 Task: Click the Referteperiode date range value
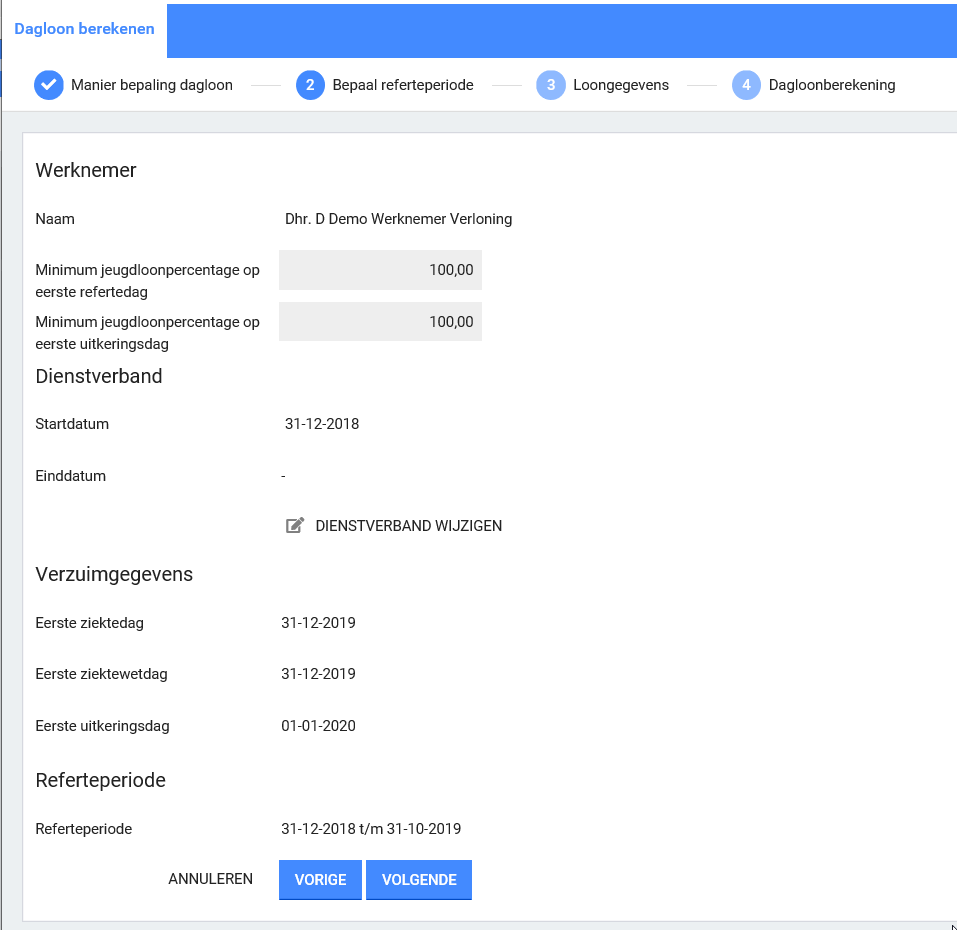pos(371,829)
